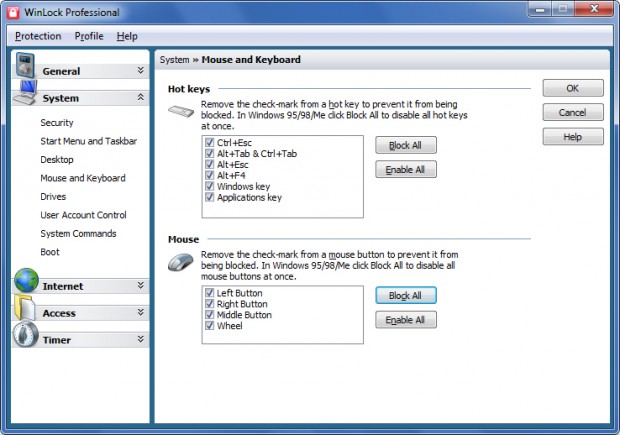620x435 pixels.
Task: Uncheck the Ctrl+Esc hot key
Action: (x=210, y=142)
